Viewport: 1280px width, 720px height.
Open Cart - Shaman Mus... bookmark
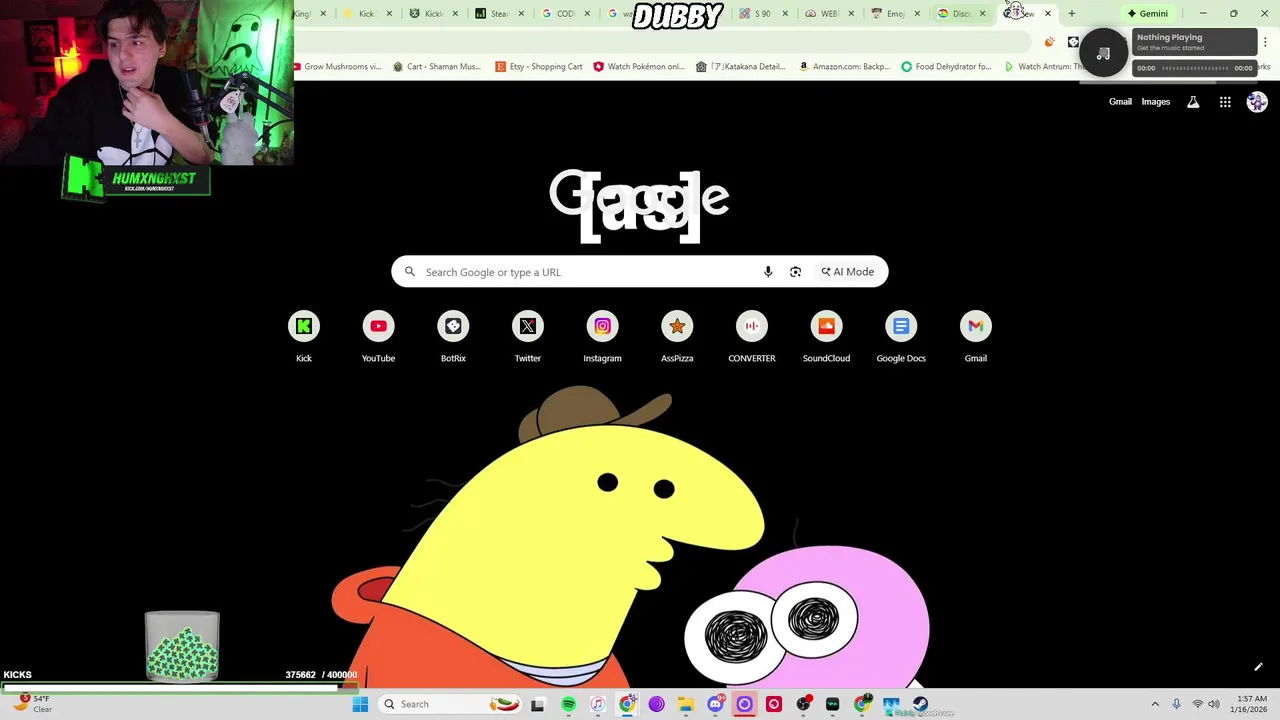click(x=437, y=66)
